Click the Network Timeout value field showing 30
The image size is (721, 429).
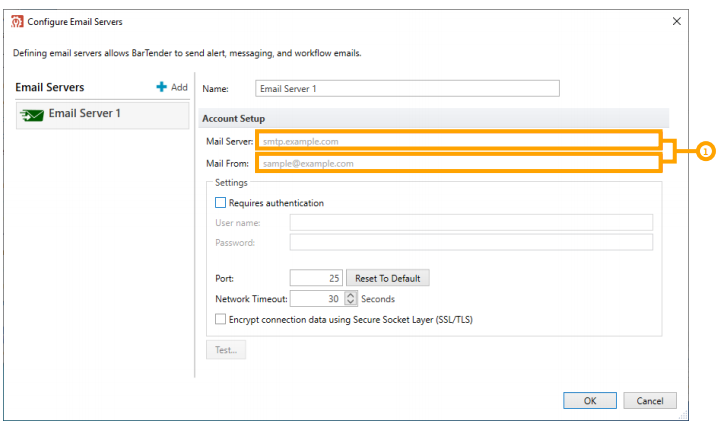(318, 299)
